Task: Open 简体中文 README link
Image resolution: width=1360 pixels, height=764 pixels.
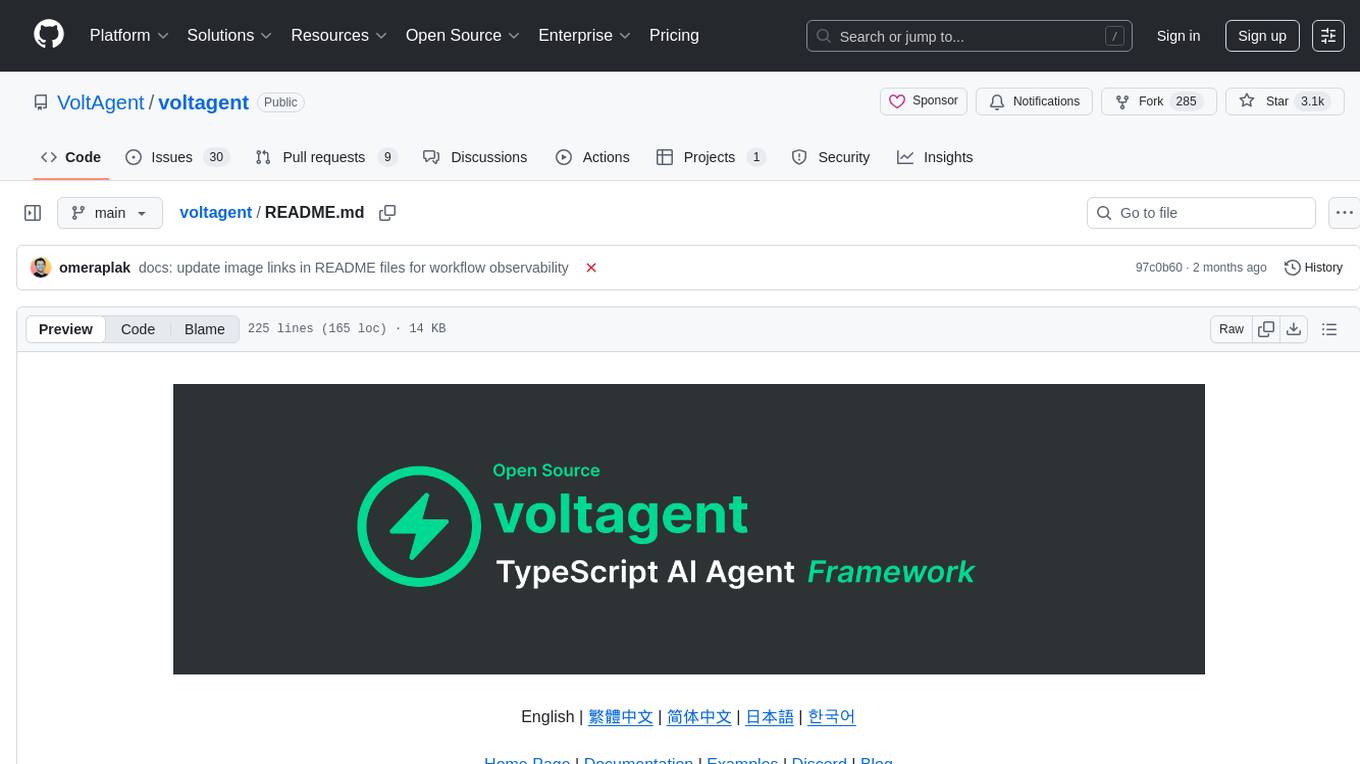Action: [x=699, y=716]
